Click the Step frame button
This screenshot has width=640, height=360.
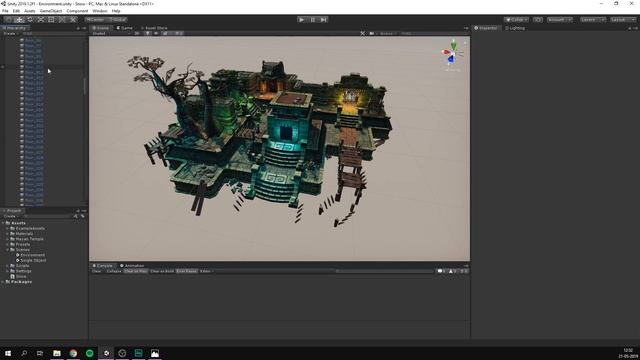point(323,20)
